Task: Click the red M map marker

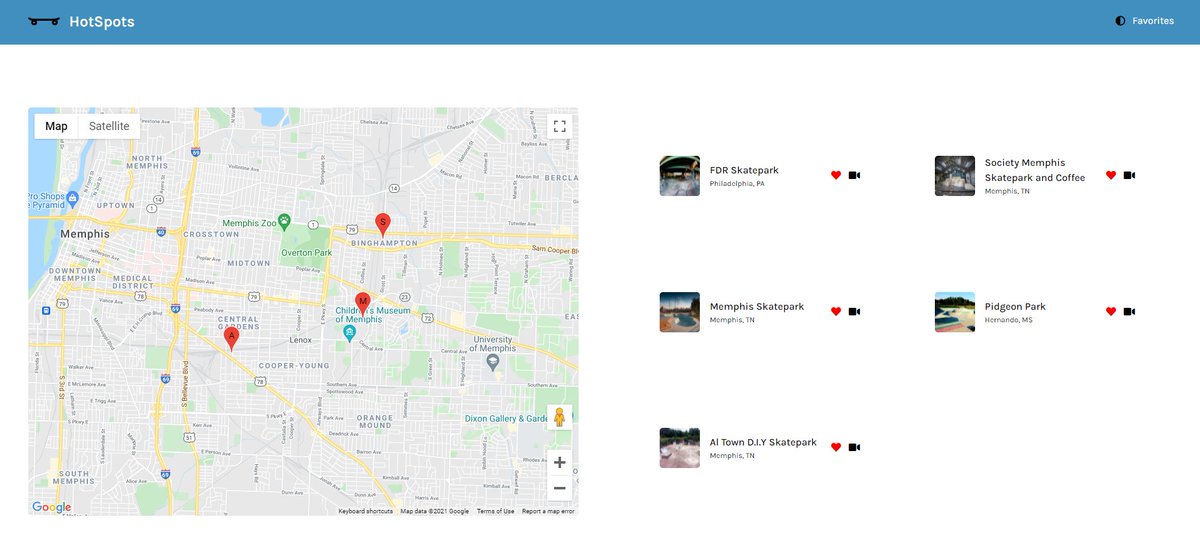Action: tap(363, 303)
